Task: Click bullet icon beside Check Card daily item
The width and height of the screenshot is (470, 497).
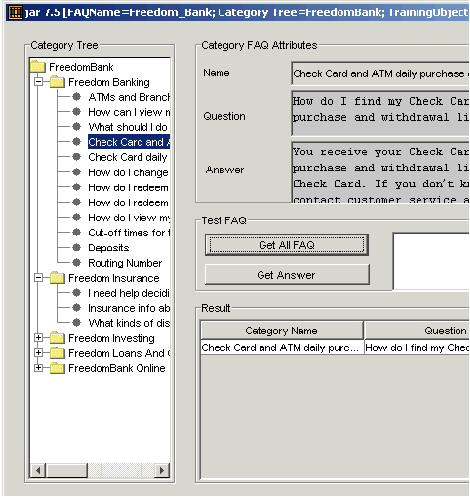Action: (76, 157)
